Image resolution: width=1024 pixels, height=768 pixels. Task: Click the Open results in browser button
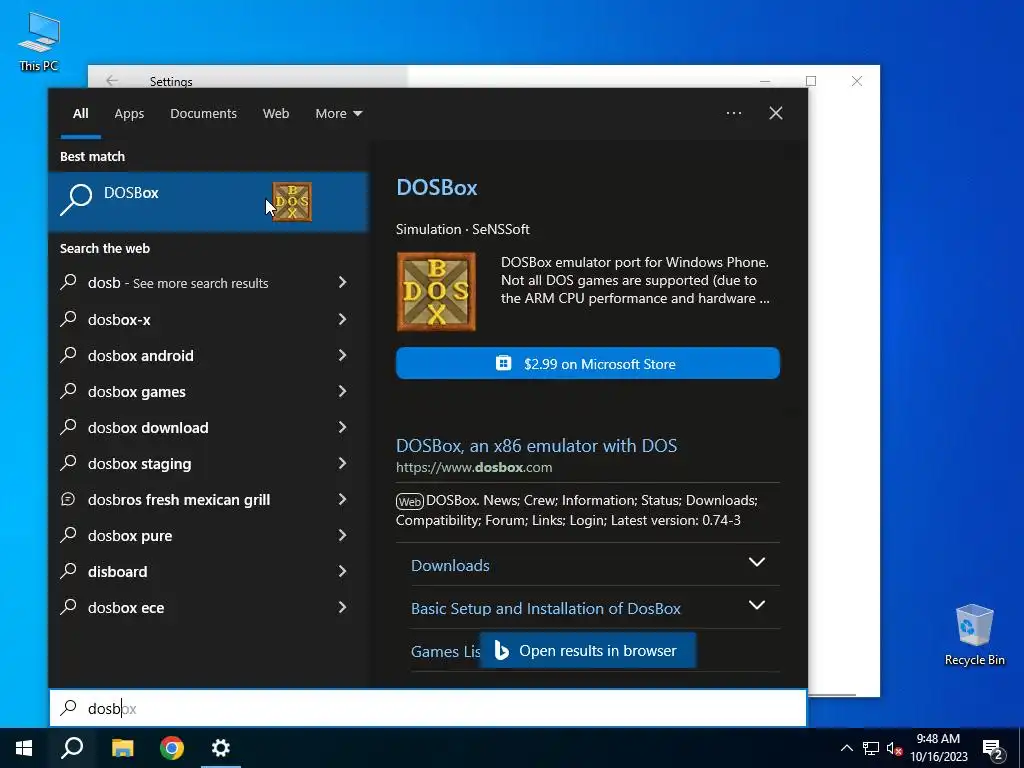(588, 650)
